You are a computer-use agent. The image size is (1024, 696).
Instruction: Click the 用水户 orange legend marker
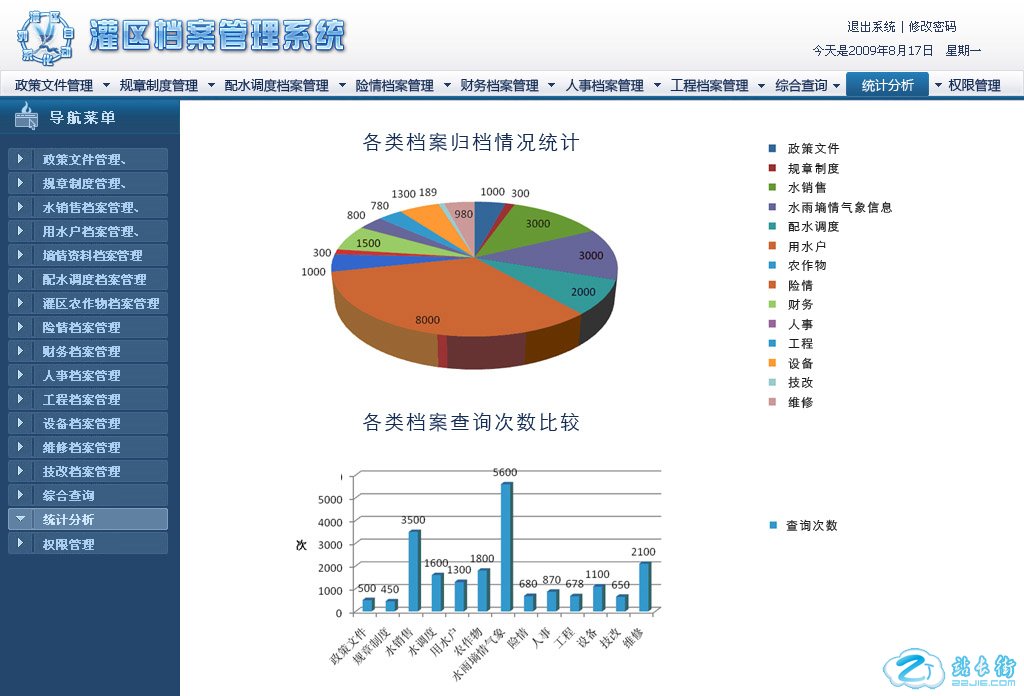point(772,246)
